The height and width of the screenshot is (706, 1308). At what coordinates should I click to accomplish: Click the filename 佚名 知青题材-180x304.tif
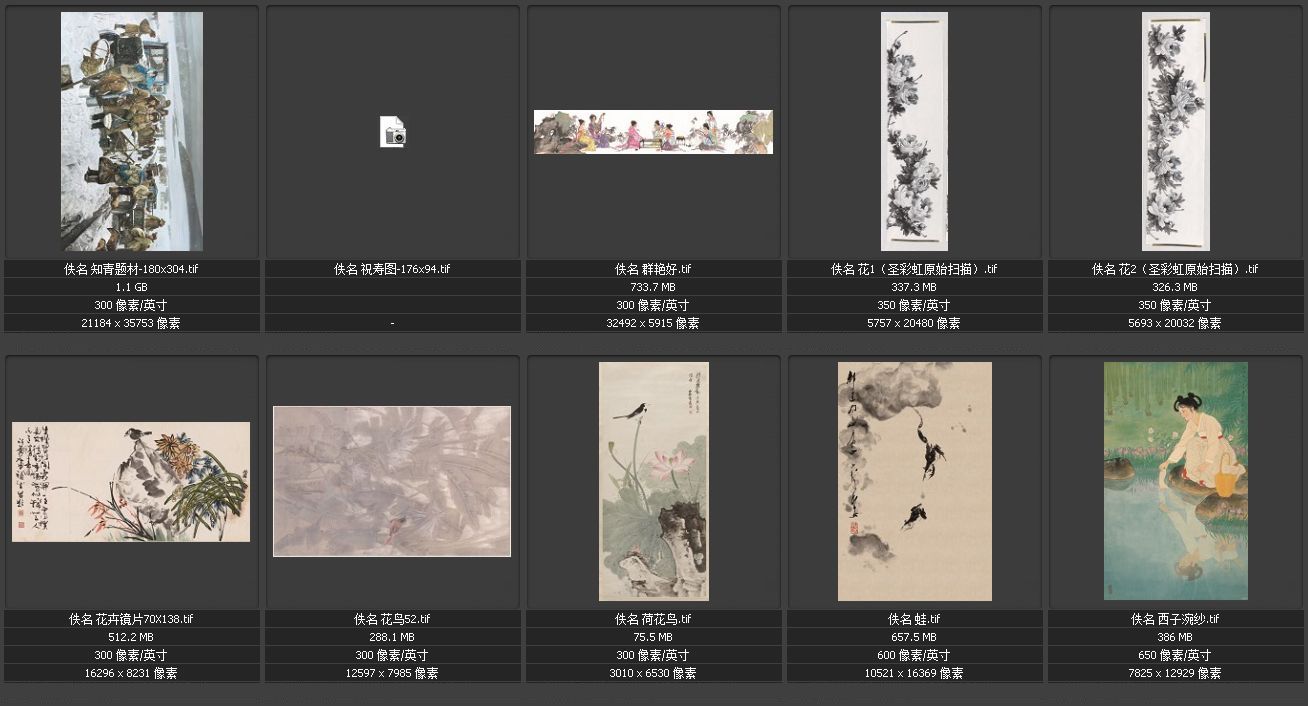(x=131, y=269)
